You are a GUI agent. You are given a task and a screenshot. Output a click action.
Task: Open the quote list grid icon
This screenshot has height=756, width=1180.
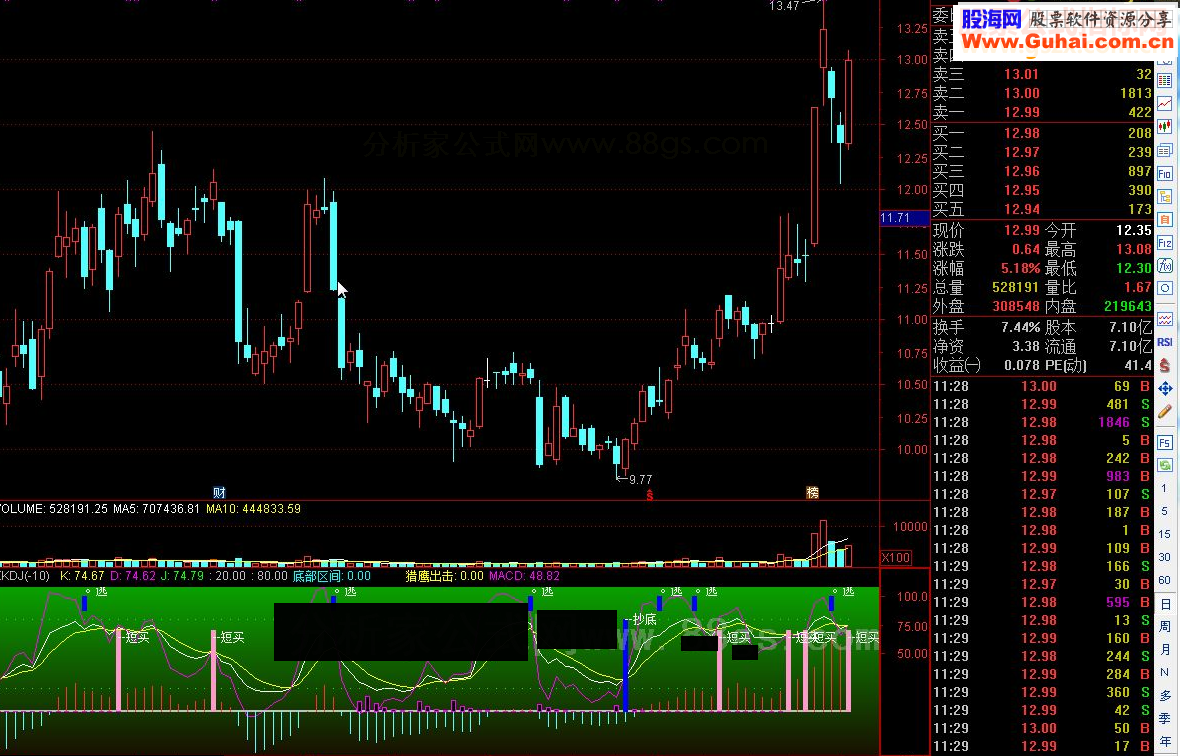click(1165, 80)
